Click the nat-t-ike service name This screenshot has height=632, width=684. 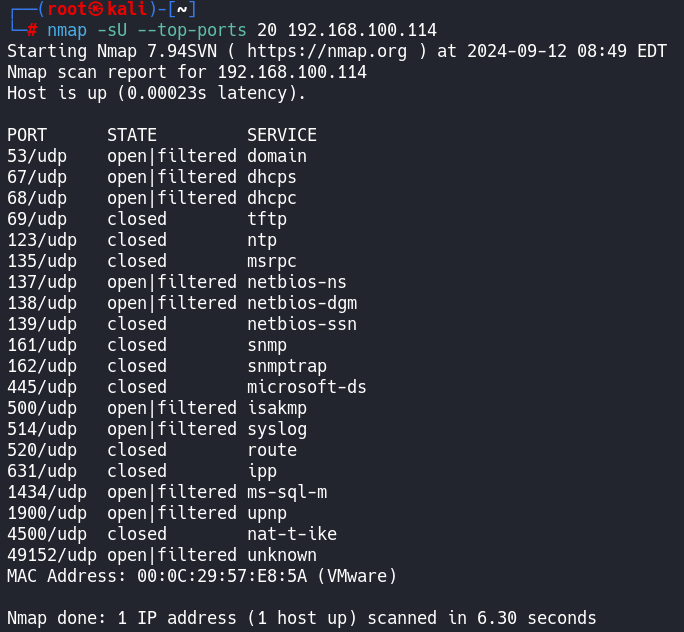(x=292, y=534)
